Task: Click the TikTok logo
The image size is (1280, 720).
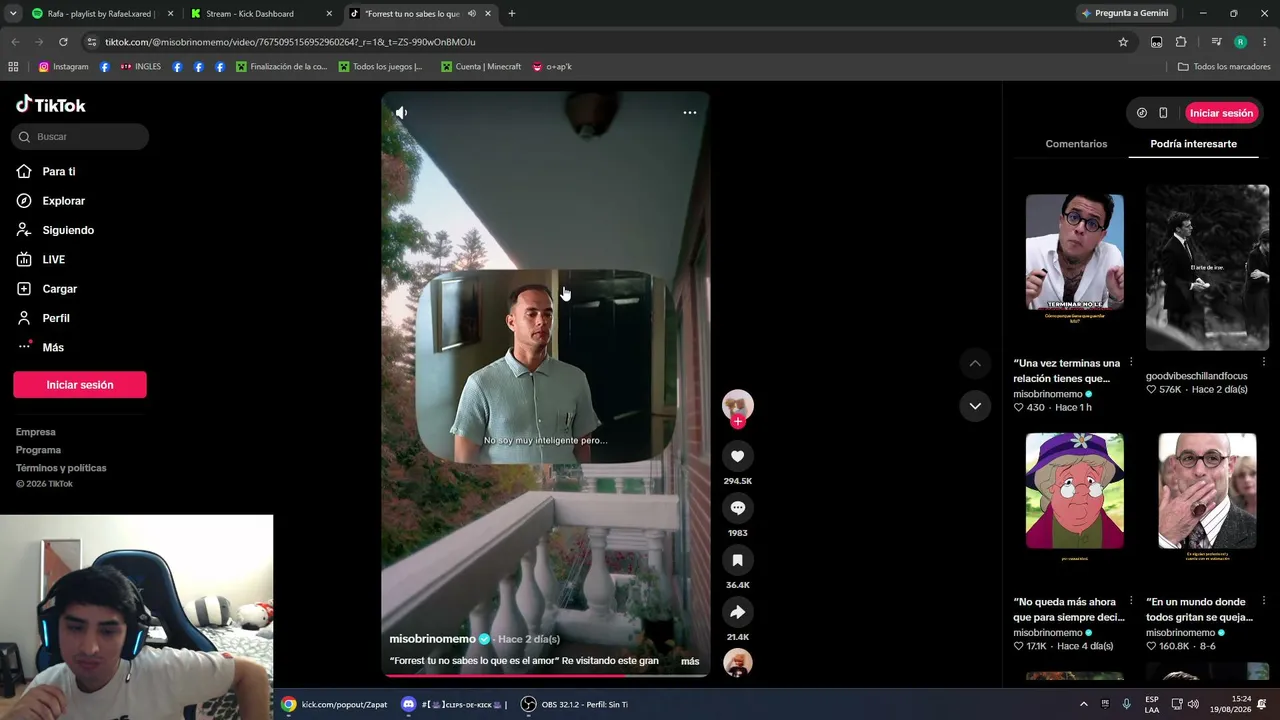Action: coord(51,105)
